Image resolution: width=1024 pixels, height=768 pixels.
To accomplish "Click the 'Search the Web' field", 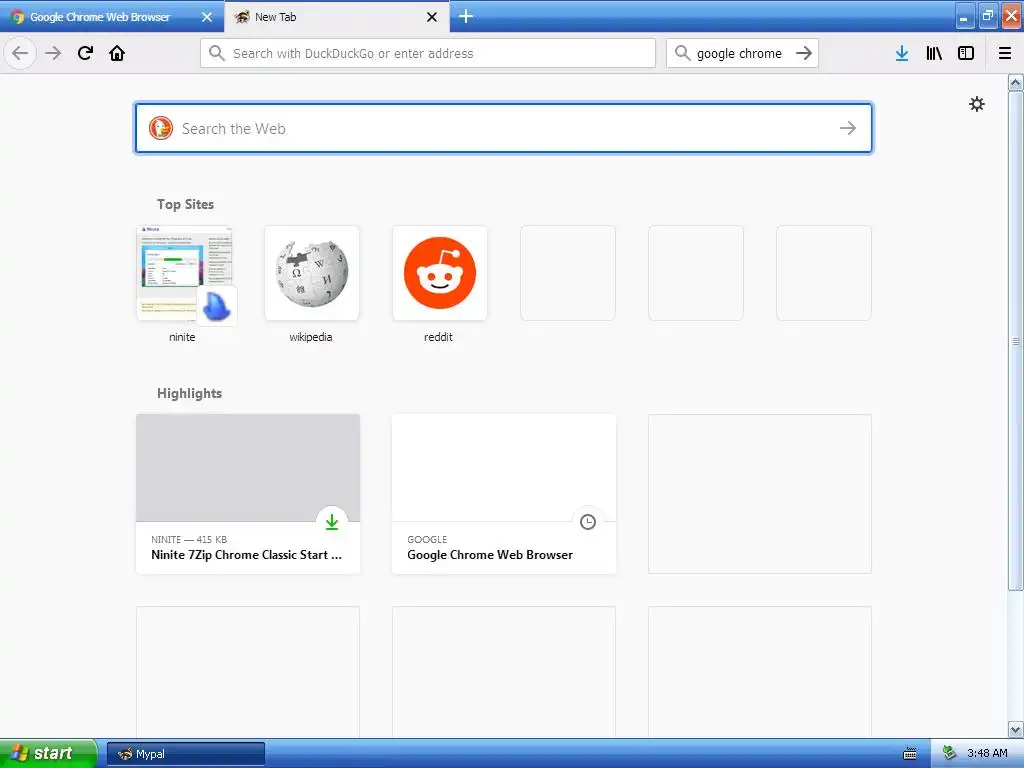I will (x=504, y=128).
